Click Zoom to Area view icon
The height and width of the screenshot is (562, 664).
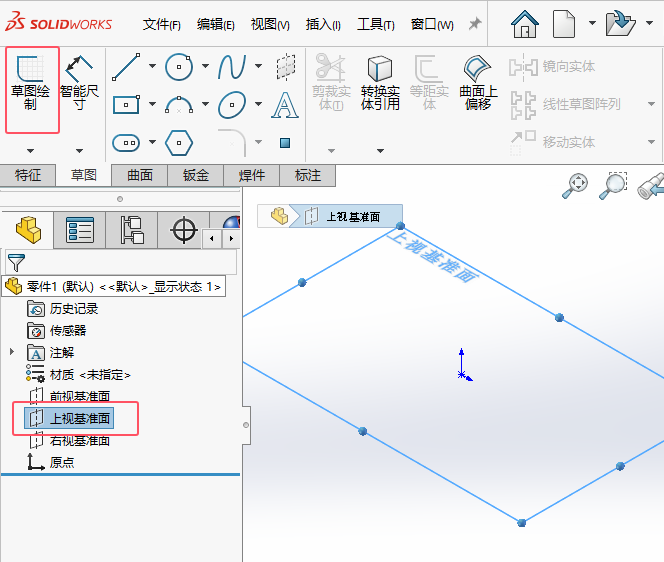coord(613,185)
